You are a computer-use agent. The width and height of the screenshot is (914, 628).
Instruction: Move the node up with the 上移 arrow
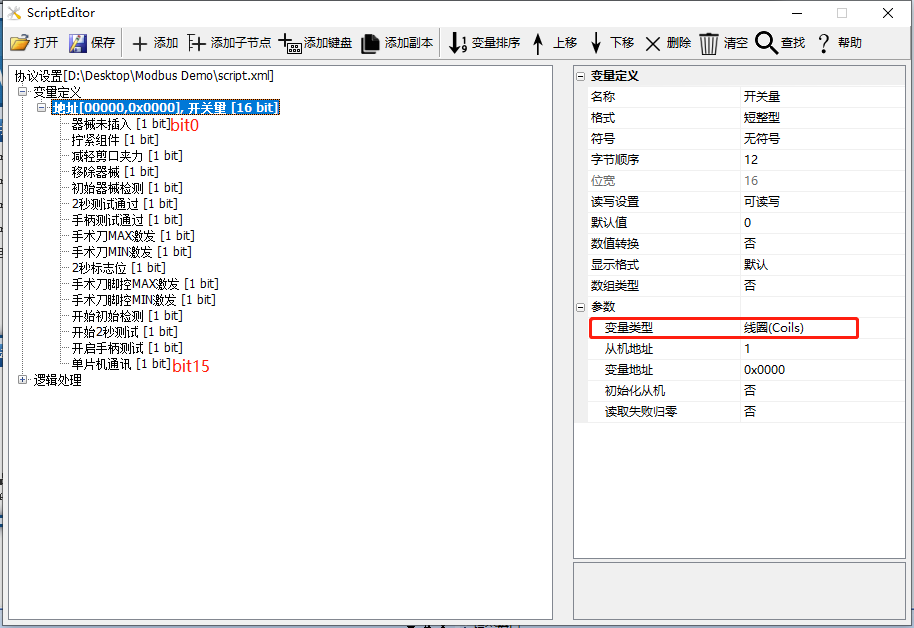[538, 43]
